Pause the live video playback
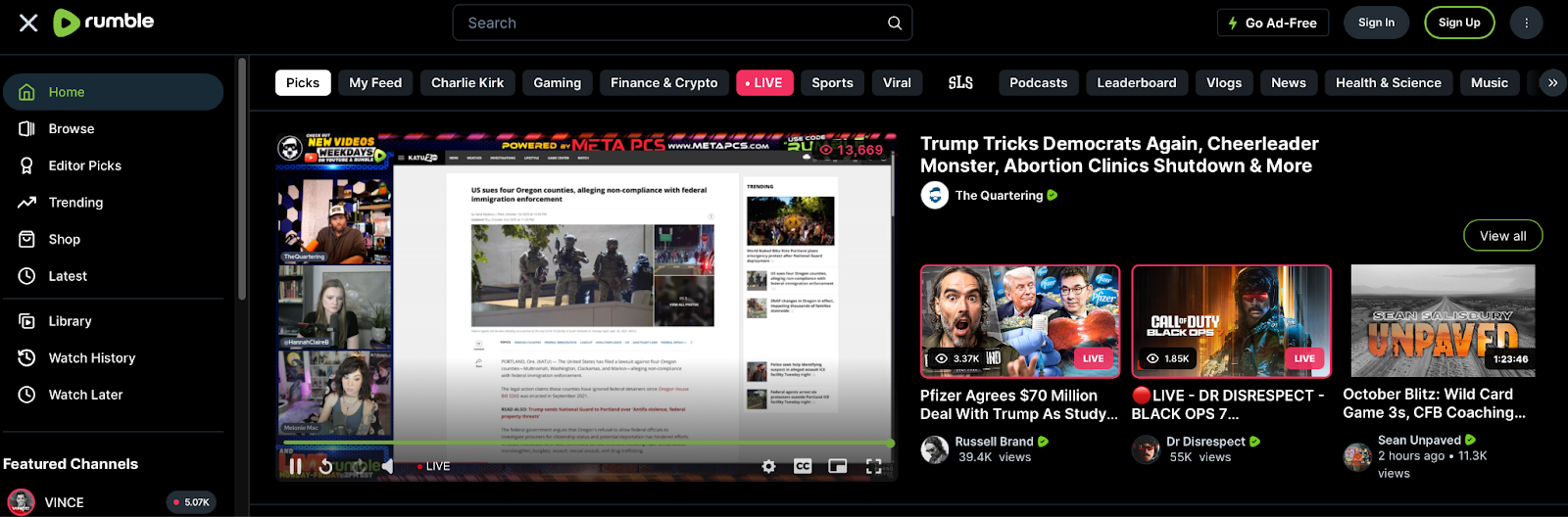This screenshot has width=1568, height=517. pos(296,466)
